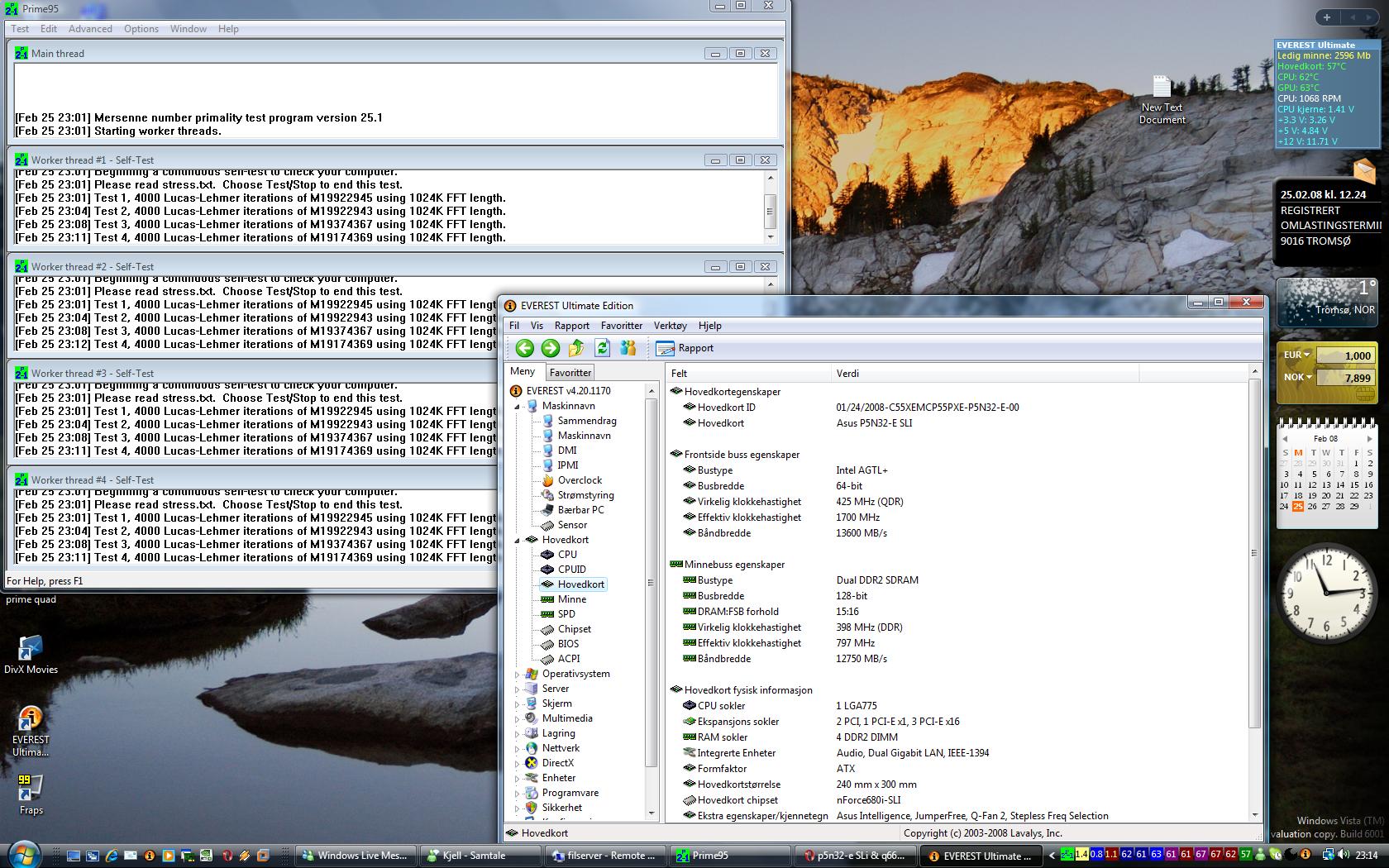
Task: Open the Fraps desktop shortcut
Action: (x=31, y=794)
